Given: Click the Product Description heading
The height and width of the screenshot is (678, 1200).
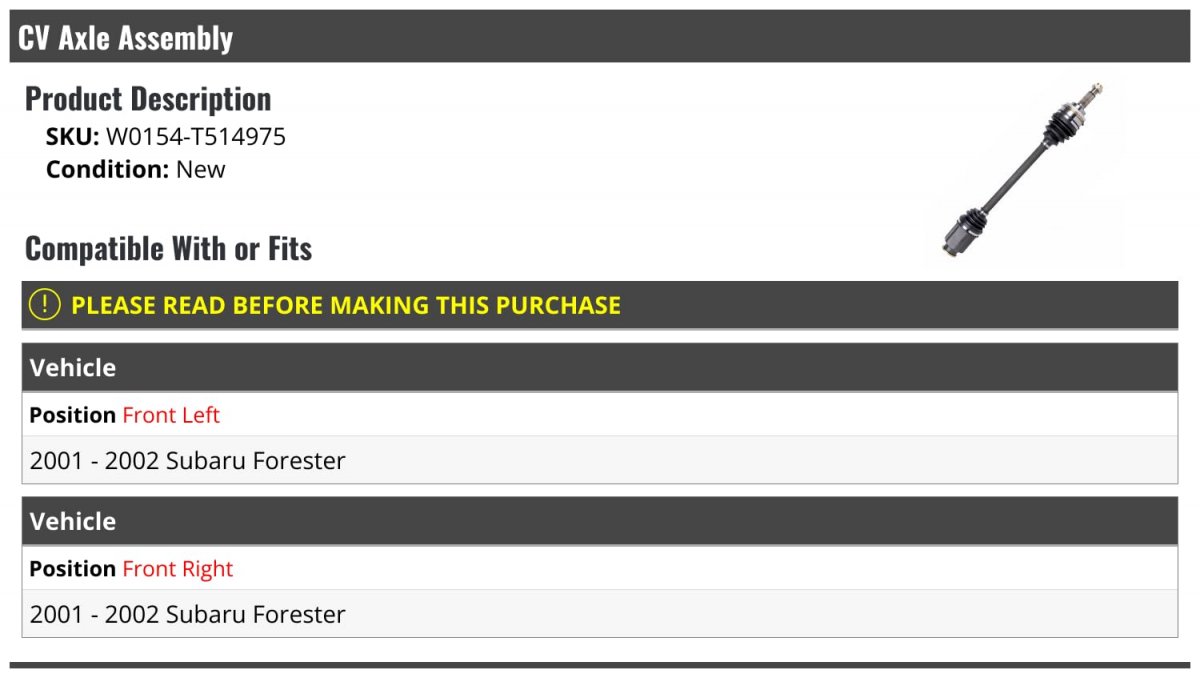Looking at the screenshot, I should [x=148, y=98].
